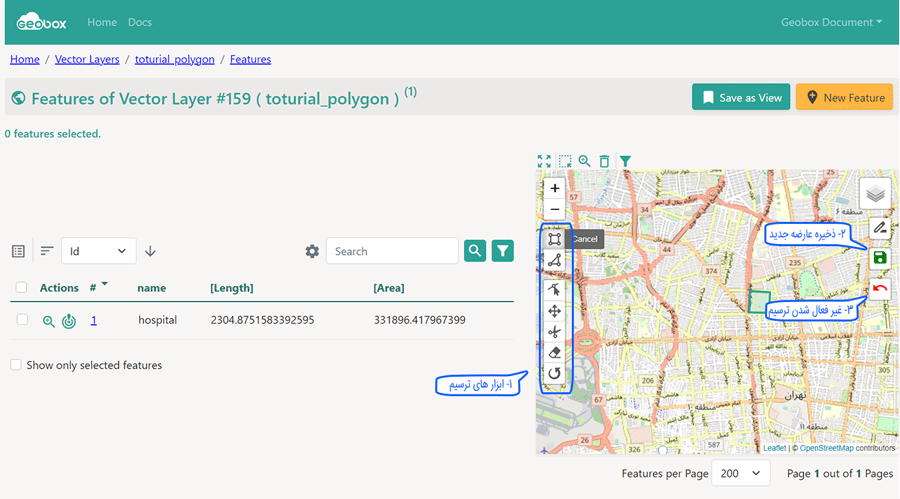Viewport: 900px width, 499px height.
Task: Tick the select-all header checkbox
Action: click(x=22, y=288)
